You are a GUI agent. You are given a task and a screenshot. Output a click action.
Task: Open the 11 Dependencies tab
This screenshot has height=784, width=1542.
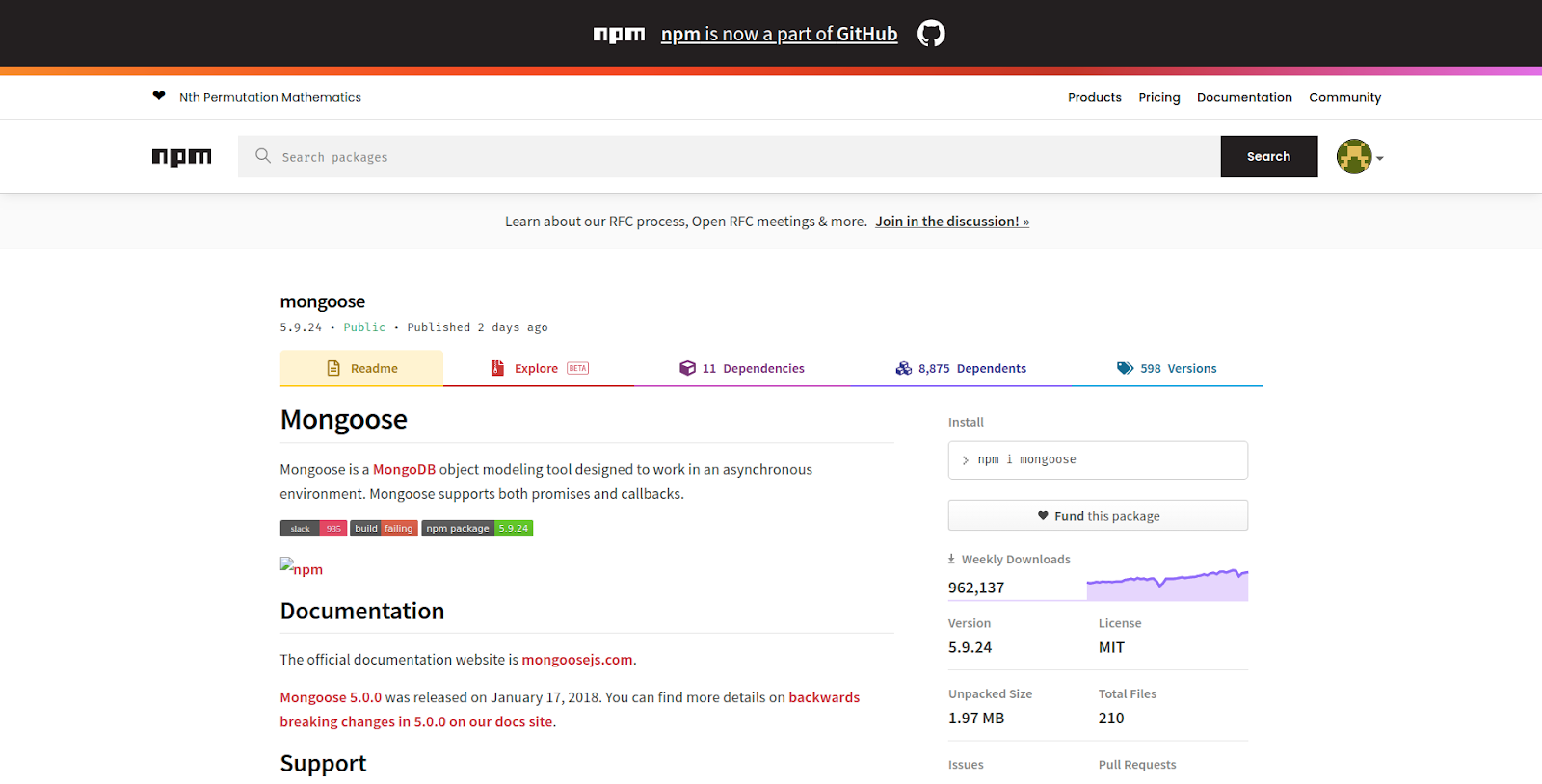click(742, 368)
